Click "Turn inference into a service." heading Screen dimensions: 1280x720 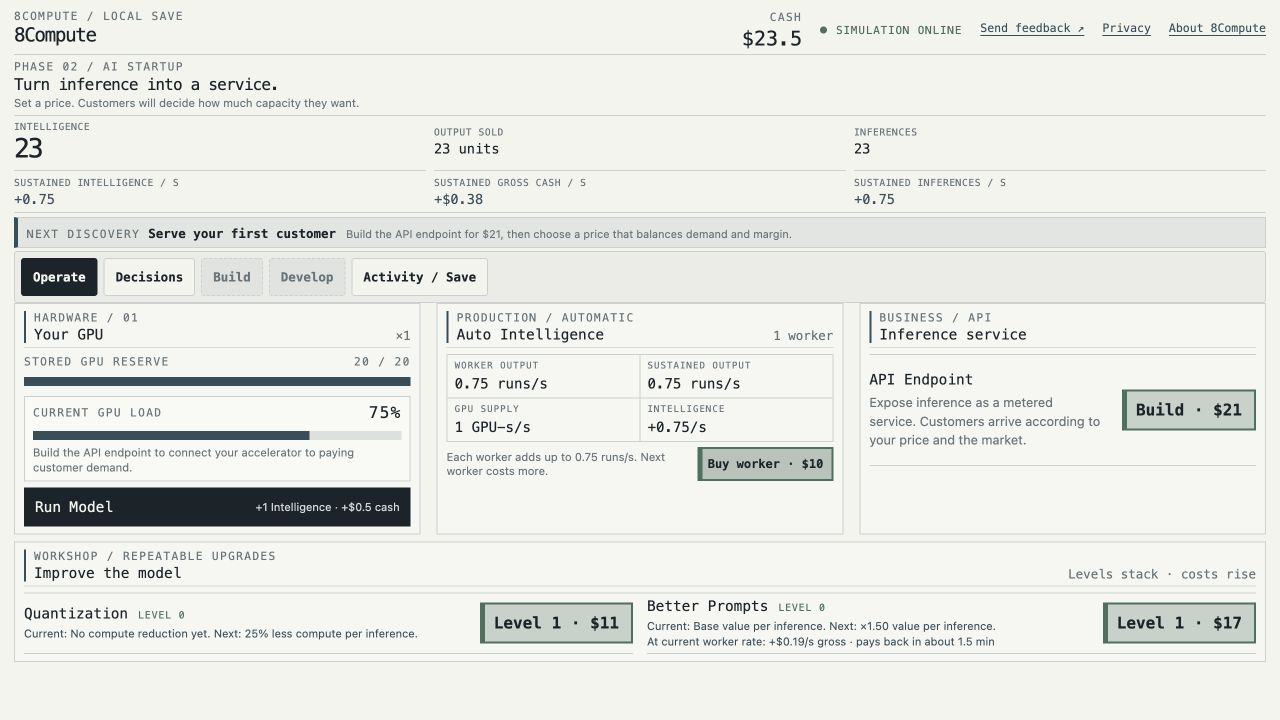(146, 85)
